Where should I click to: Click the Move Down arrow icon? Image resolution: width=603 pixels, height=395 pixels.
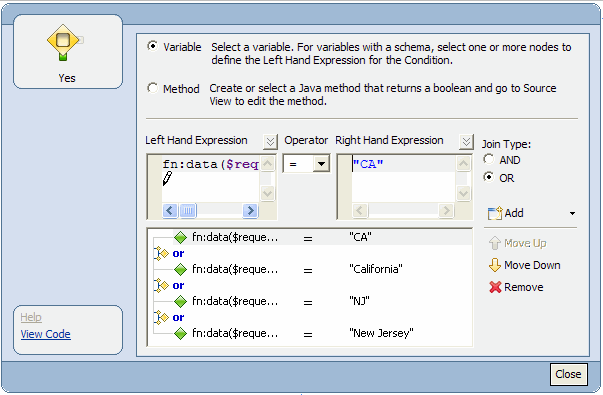[x=495, y=265]
